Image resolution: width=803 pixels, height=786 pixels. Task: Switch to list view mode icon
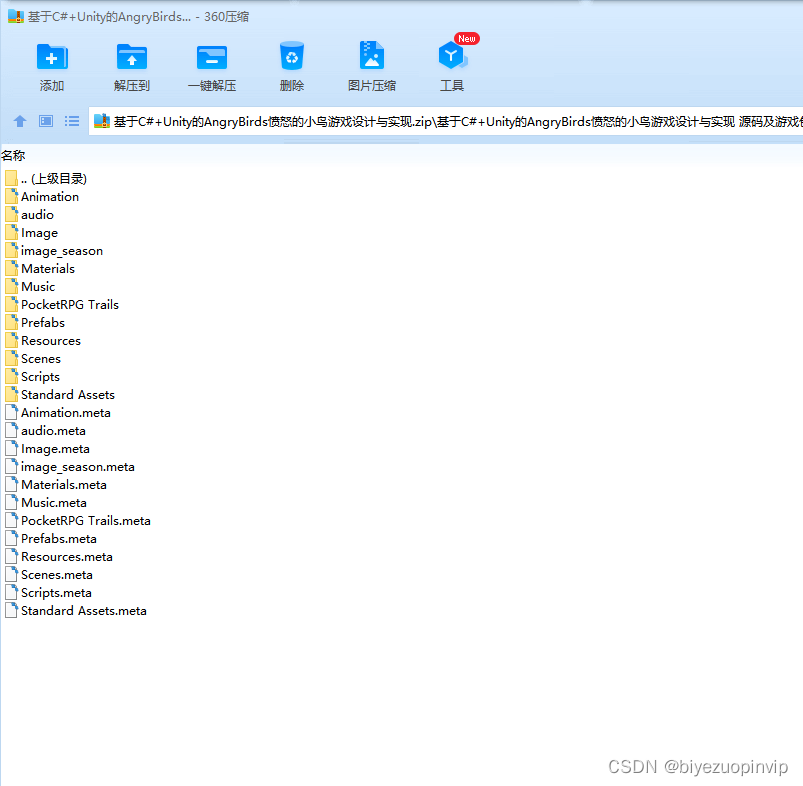click(72, 121)
